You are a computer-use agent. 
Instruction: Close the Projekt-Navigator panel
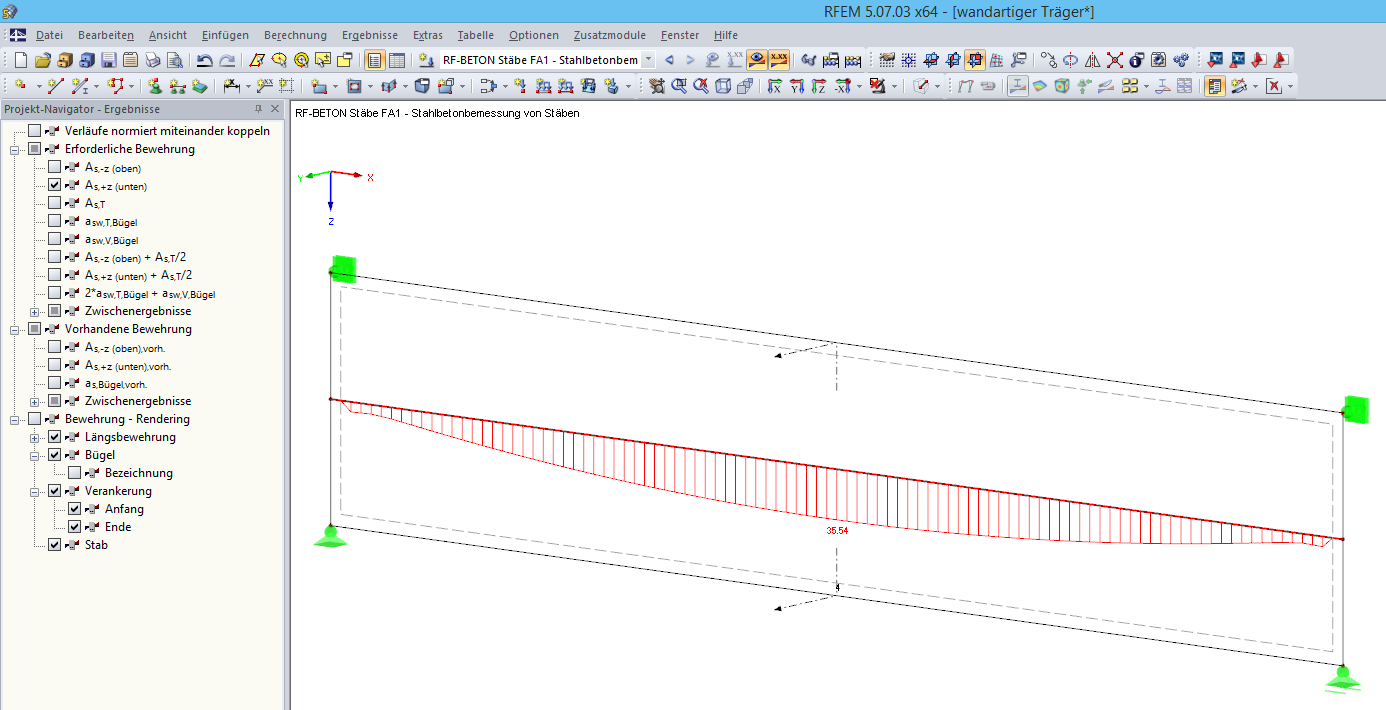[x=275, y=109]
